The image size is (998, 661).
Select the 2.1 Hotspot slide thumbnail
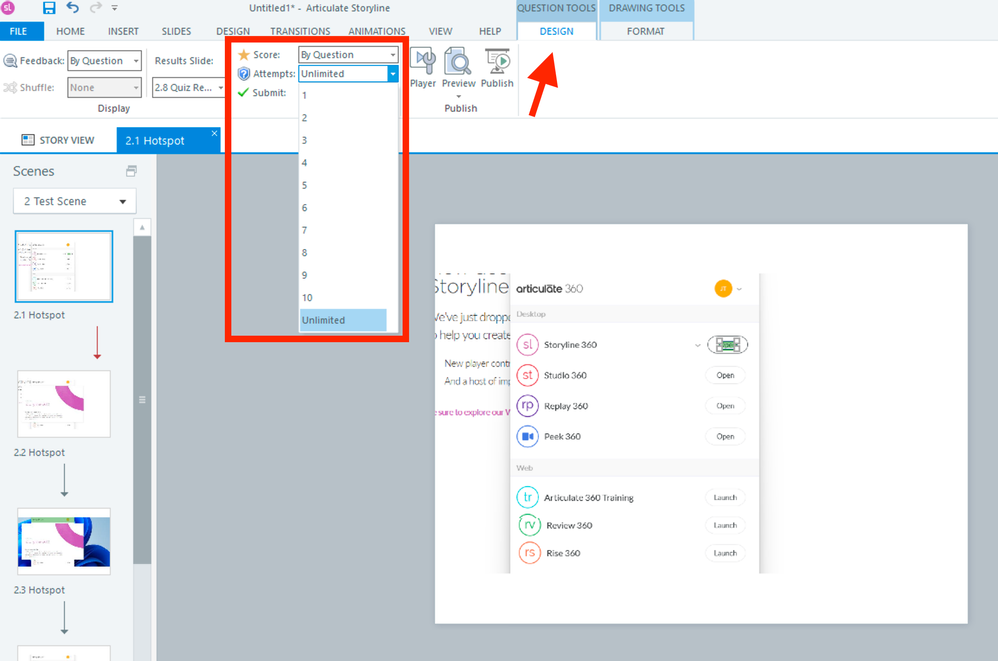pos(64,266)
